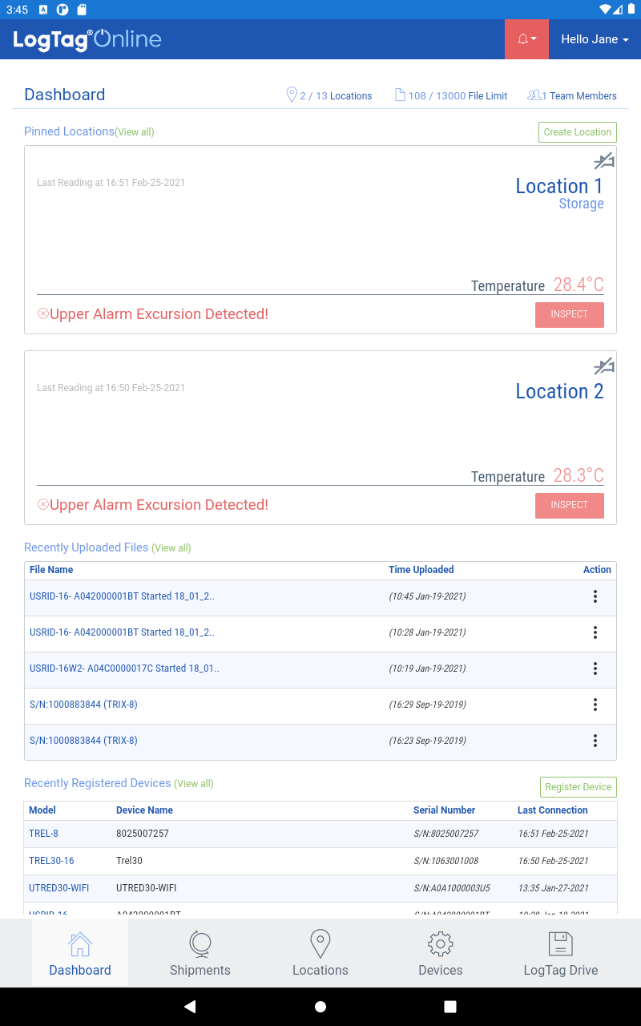
Task: Open the Dashboard tab
Action: coord(80,953)
